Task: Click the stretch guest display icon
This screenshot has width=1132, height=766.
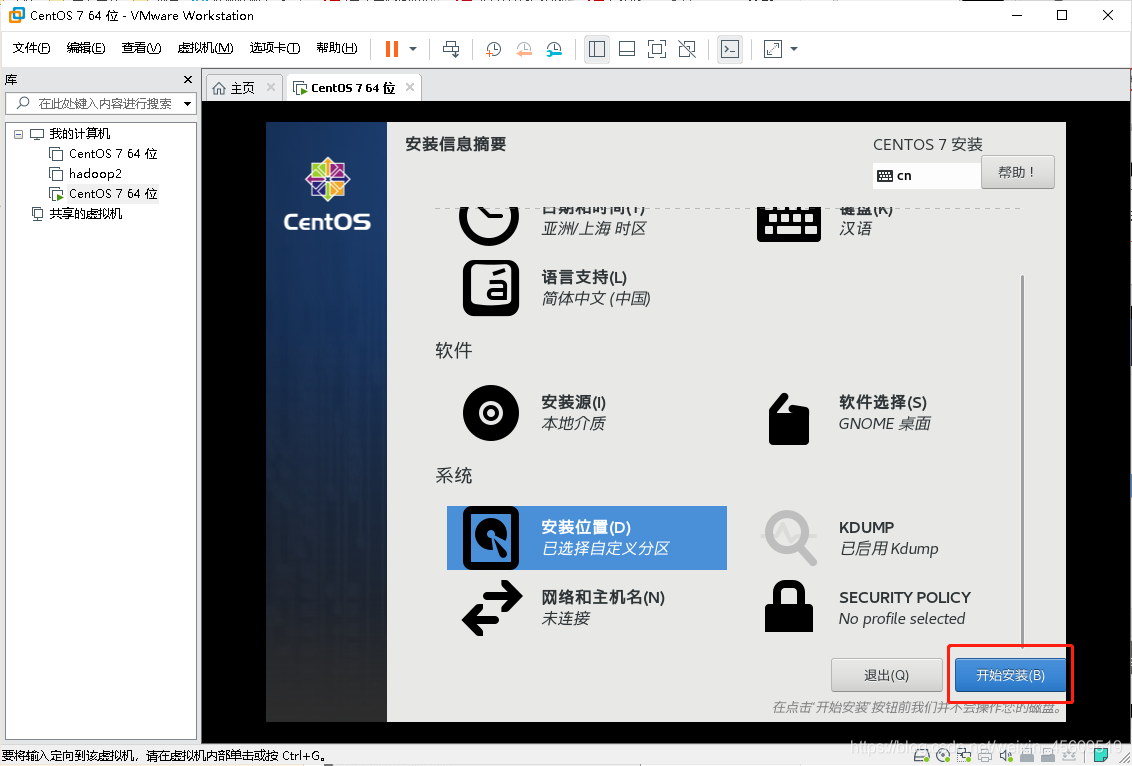Action: 772,49
